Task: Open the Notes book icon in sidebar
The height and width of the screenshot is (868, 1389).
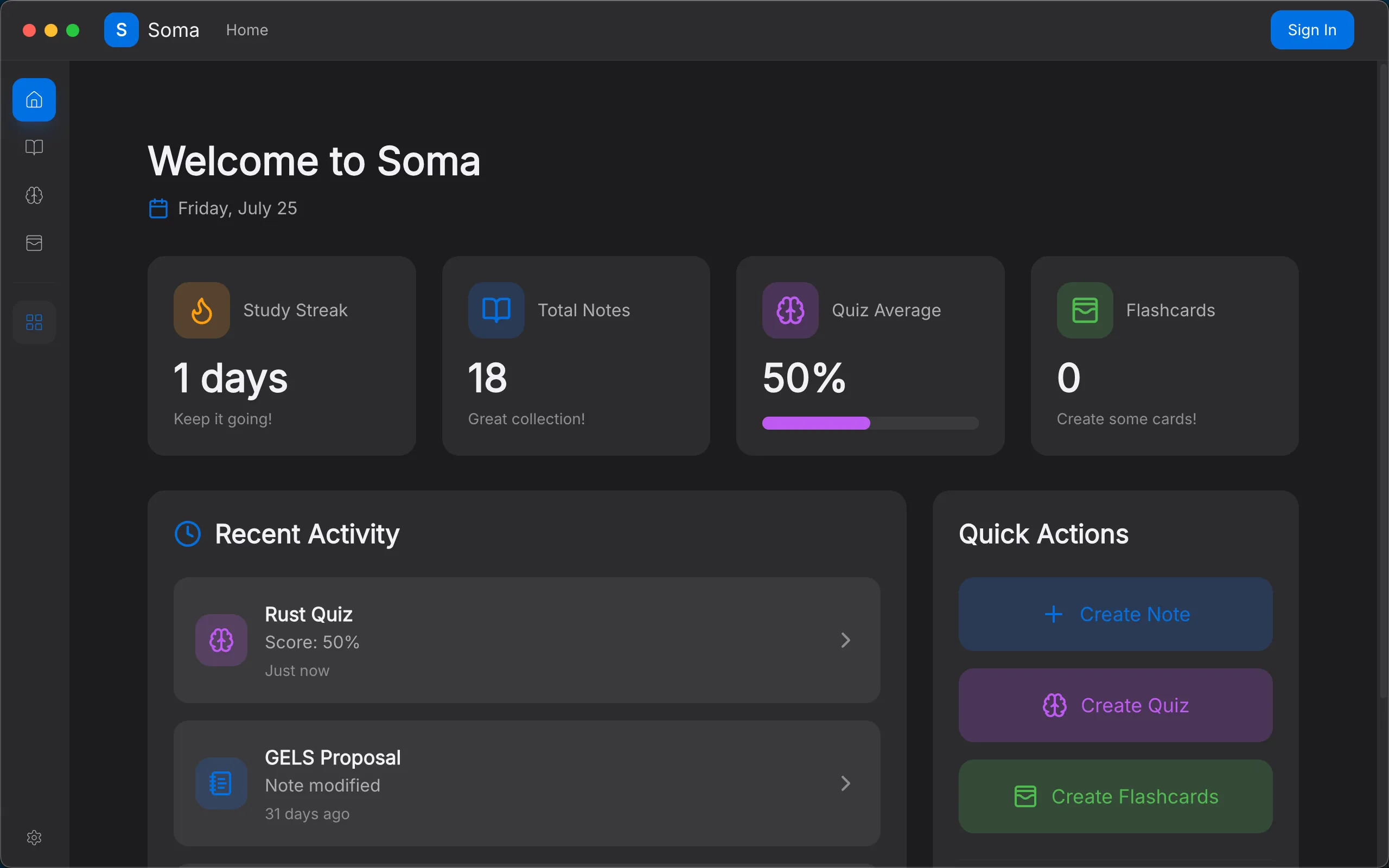Action: point(34,148)
